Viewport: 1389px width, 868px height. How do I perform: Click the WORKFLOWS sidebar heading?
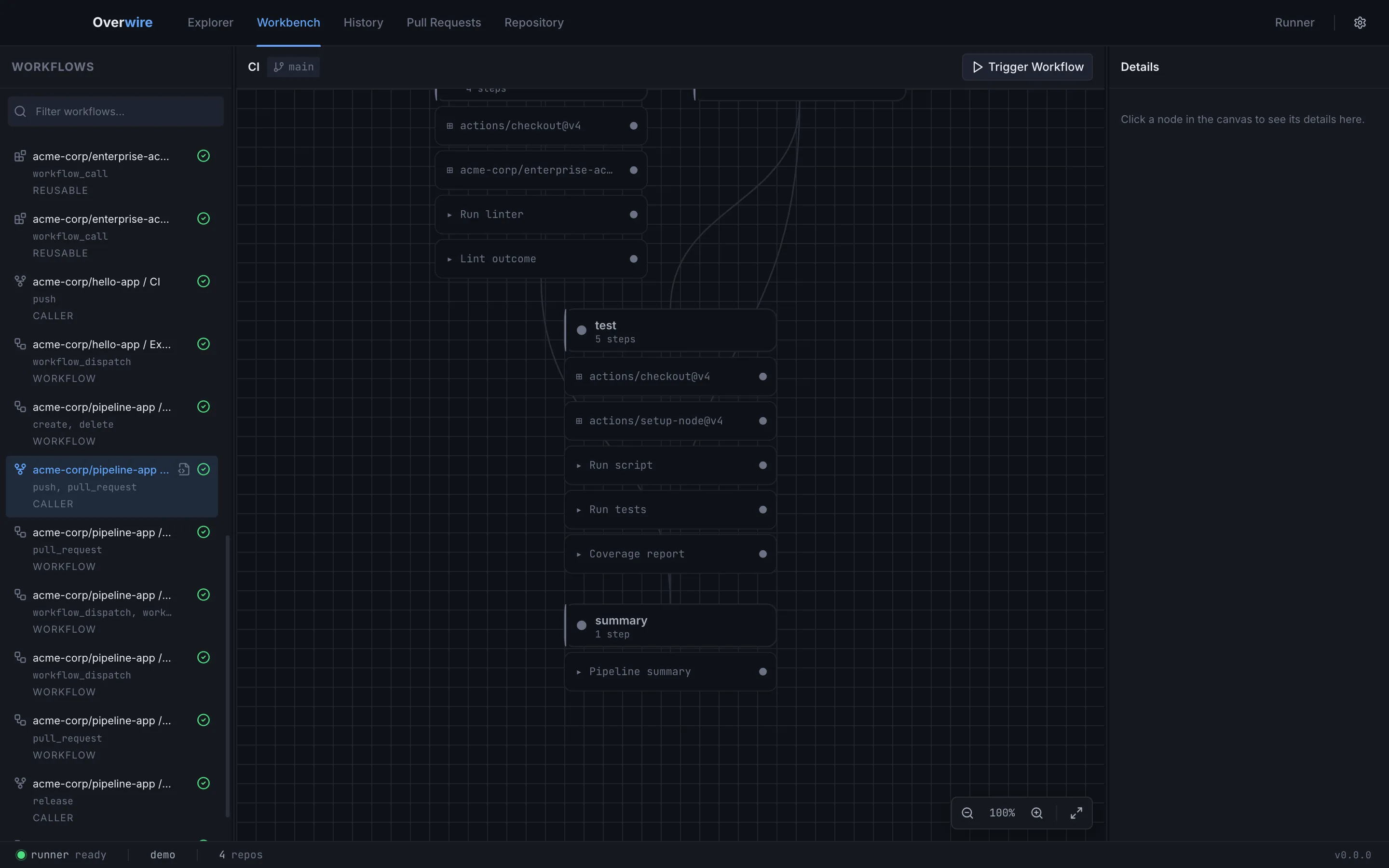pyautogui.click(x=53, y=67)
